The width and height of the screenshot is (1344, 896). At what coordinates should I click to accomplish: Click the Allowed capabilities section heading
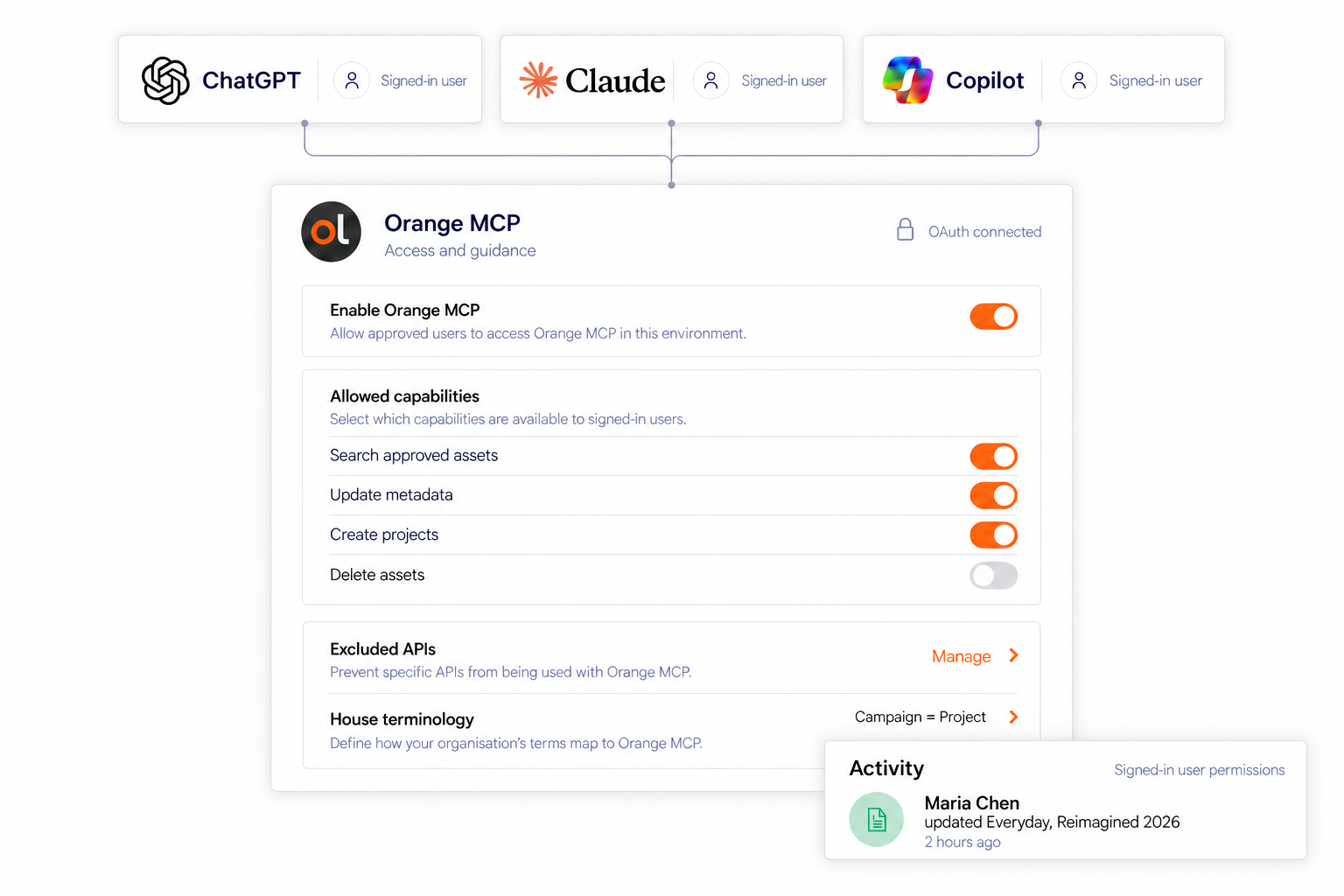pos(405,396)
